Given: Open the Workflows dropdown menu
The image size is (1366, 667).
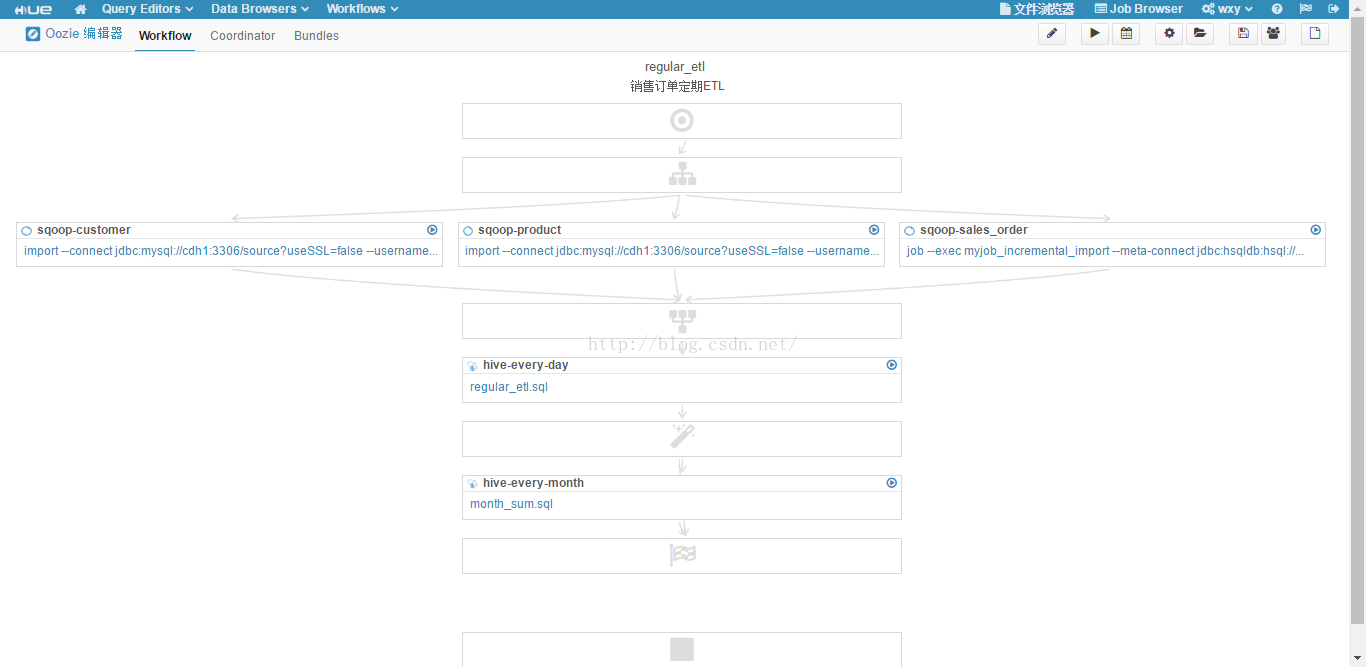Looking at the screenshot, I should [362, 9].
